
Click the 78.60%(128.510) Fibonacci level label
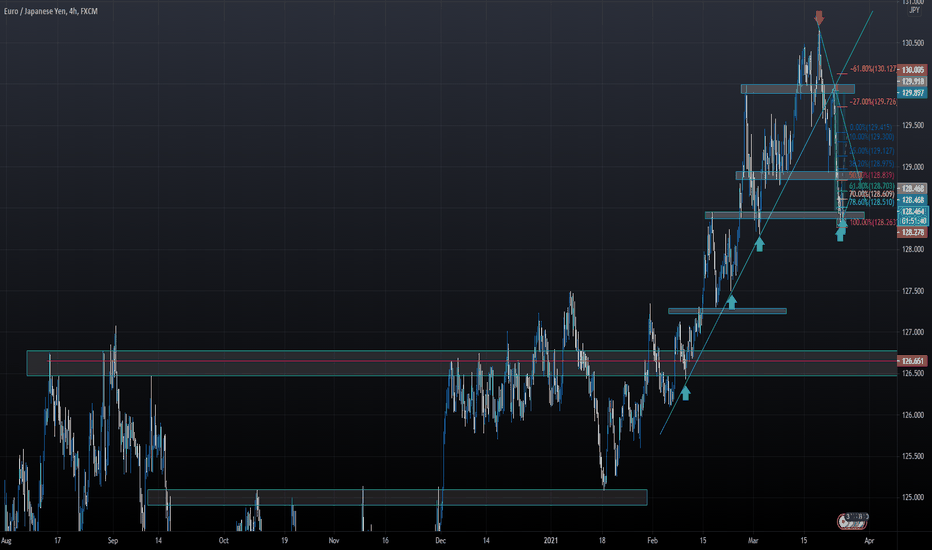[x=871, y=202]
